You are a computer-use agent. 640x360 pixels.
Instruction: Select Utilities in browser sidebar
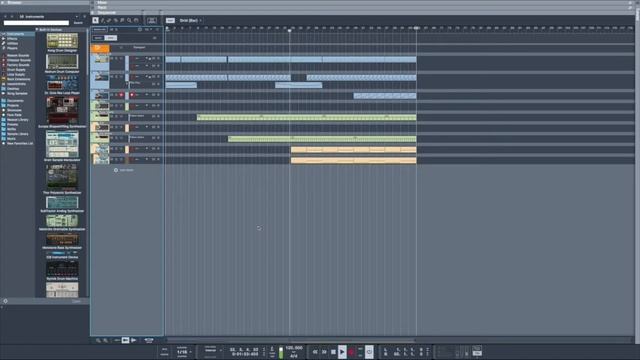click(12, 43)
